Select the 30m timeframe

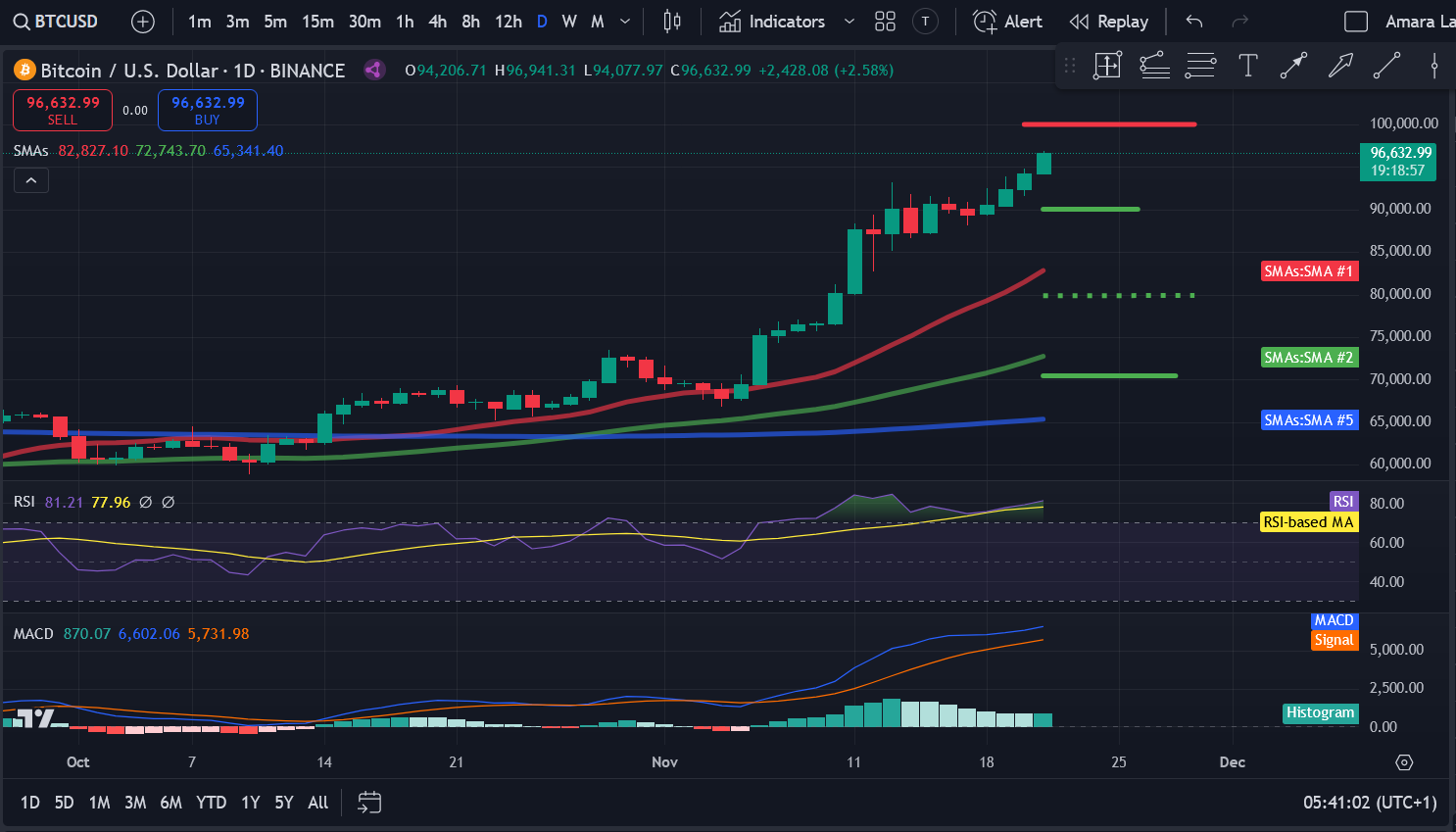[x=364, y=22]
